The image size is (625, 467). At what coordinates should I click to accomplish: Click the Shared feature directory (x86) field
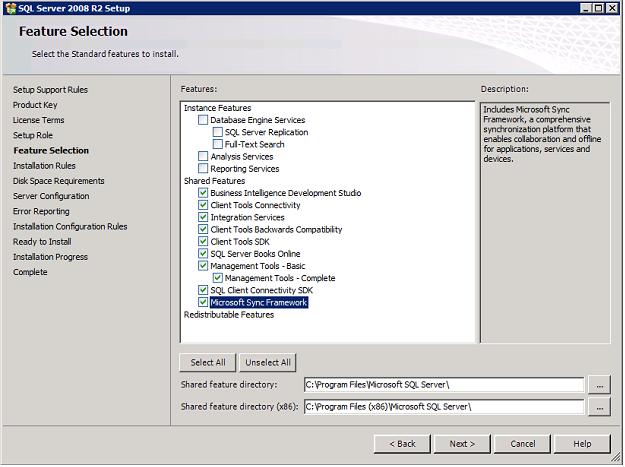click(444, 407)
